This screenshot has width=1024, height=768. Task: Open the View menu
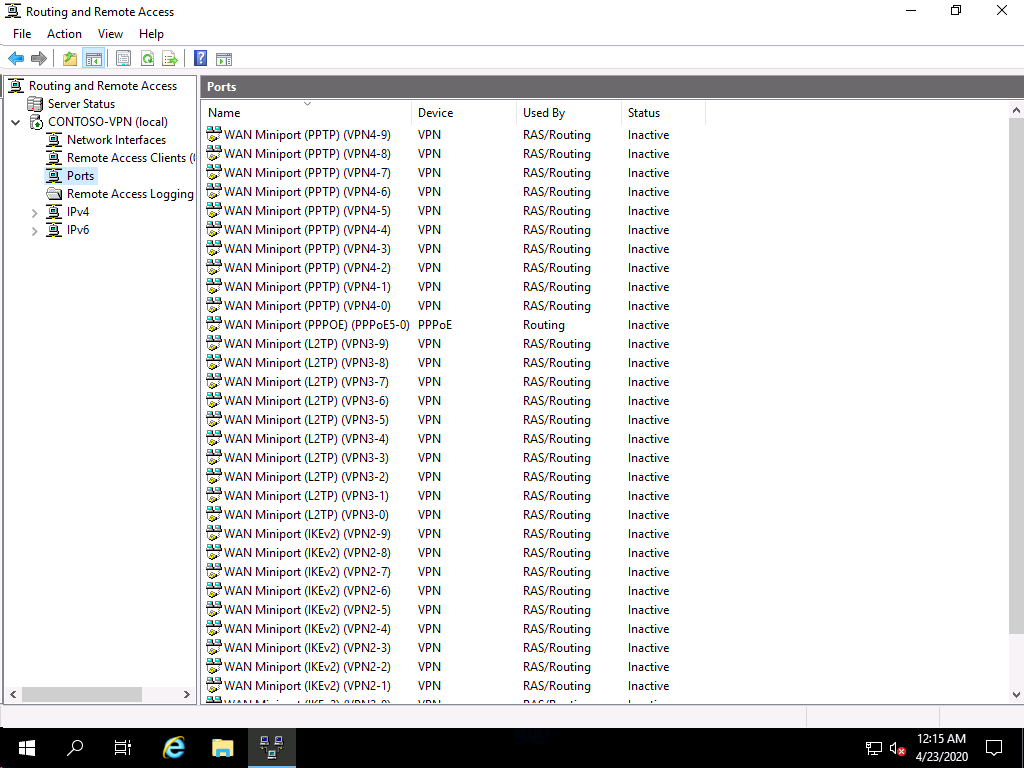click(110, 34)
